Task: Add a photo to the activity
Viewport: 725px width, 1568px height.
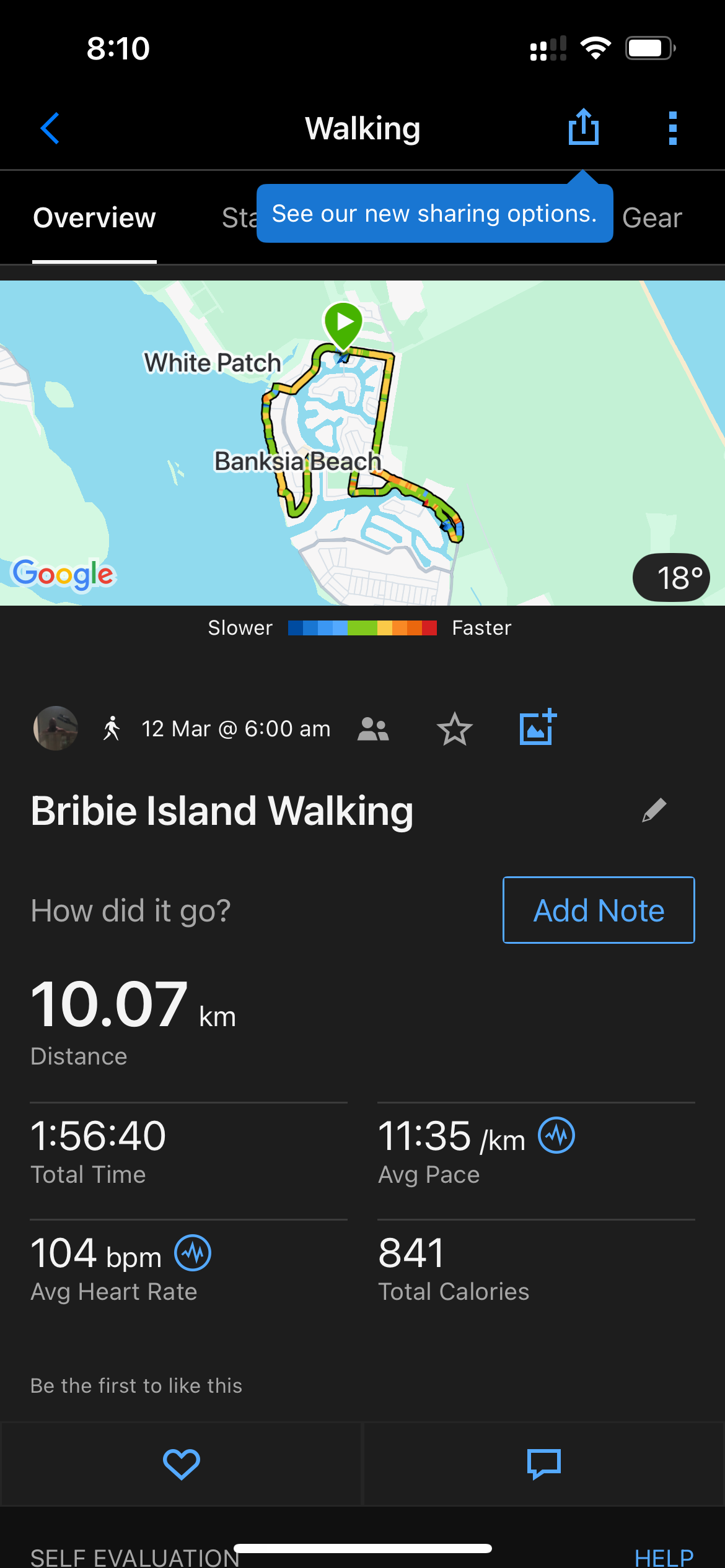Action: click(x=537, y=727)
